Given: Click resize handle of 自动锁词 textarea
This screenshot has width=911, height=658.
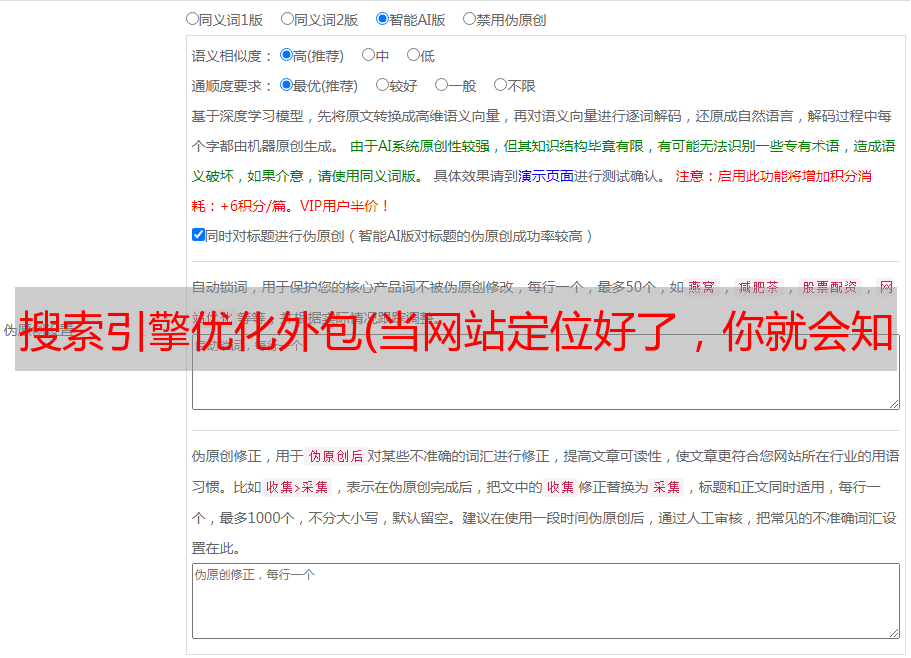Looking at the screenshot, I should pos(894,404).
